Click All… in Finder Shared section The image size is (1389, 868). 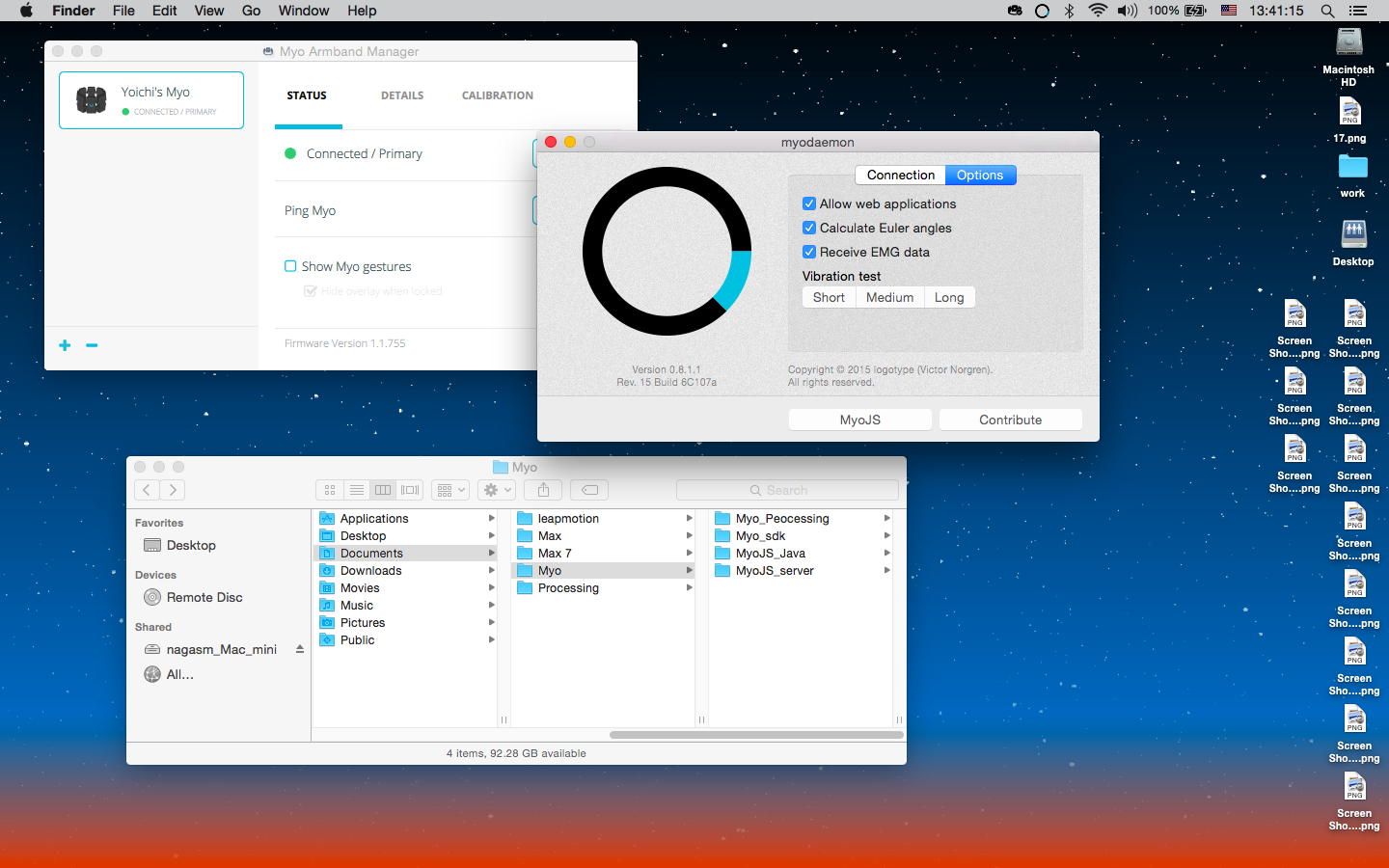click(179, 674)
